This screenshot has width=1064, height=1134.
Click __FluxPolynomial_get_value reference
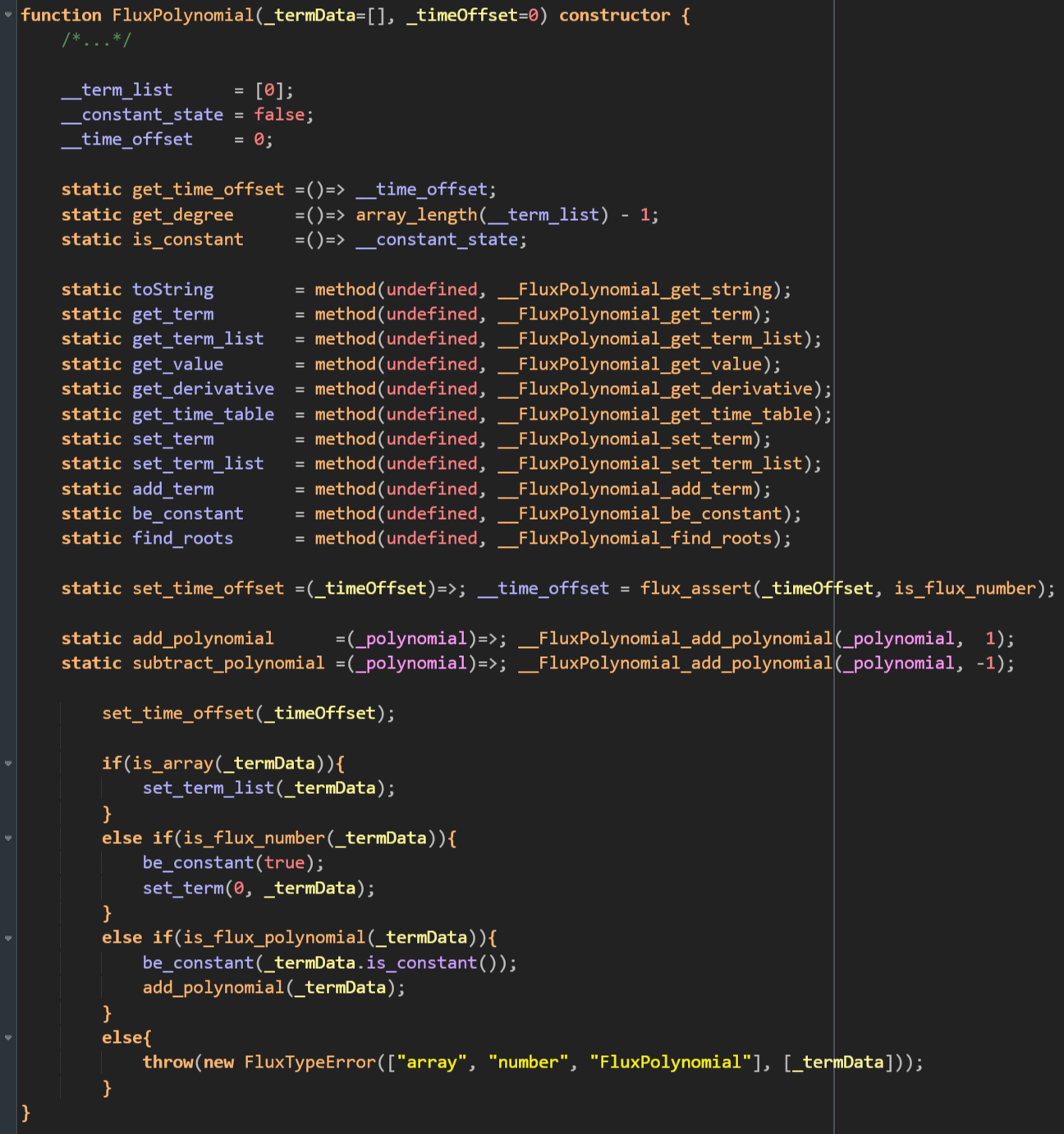[630, 364]
